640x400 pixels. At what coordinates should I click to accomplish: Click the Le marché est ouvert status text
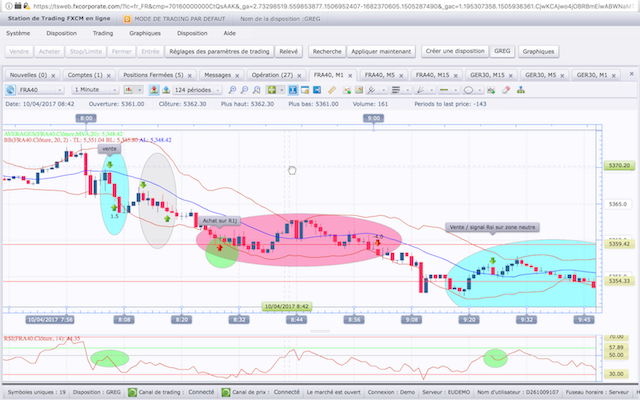click(x=333, y=392)
